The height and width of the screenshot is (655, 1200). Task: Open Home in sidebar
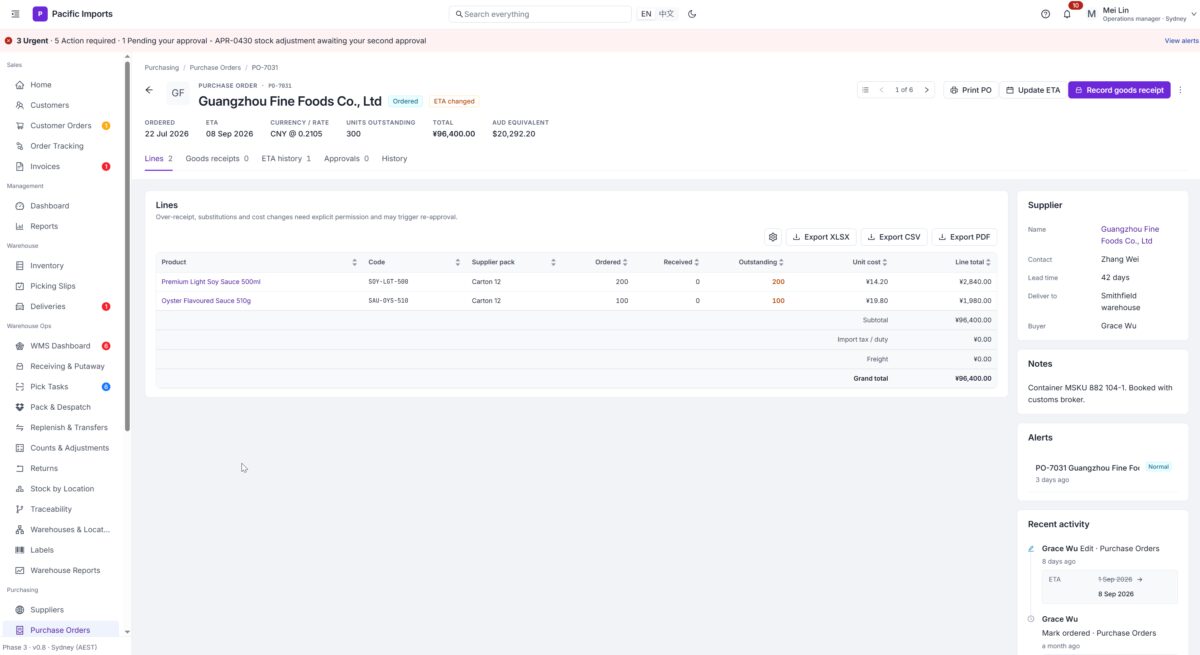[x=60, y=85]
